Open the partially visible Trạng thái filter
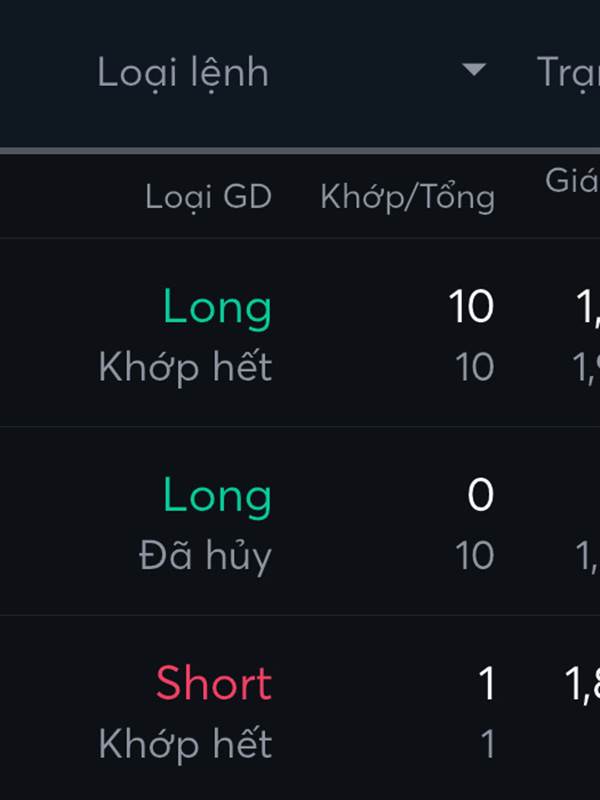Image resolution: width=600 pixels, height=800 pixels. point(568,72)
